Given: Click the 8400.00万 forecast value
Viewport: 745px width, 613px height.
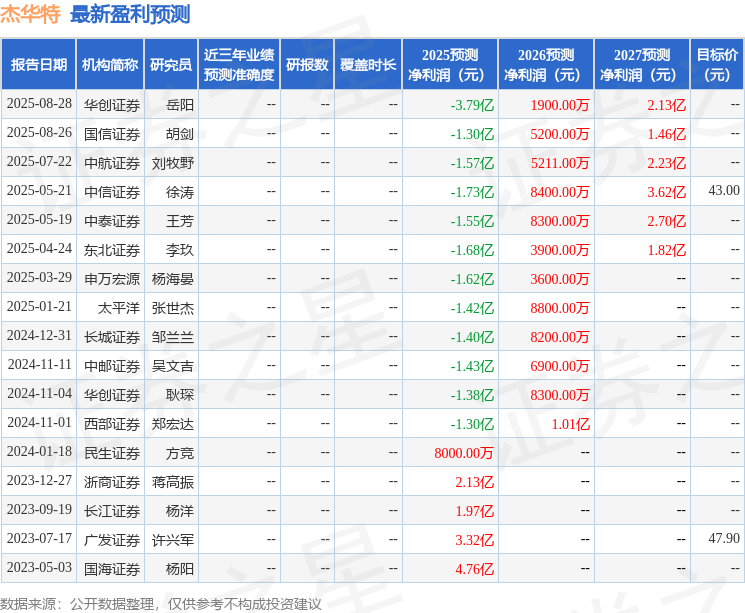Looking at the screenshot, I should (560, 192).
